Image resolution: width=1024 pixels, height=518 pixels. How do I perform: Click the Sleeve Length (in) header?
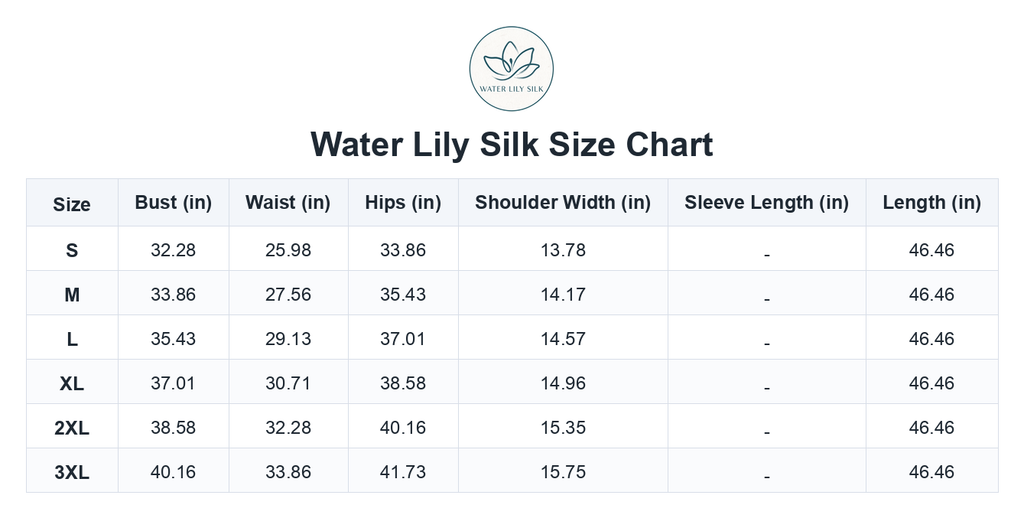767,203
